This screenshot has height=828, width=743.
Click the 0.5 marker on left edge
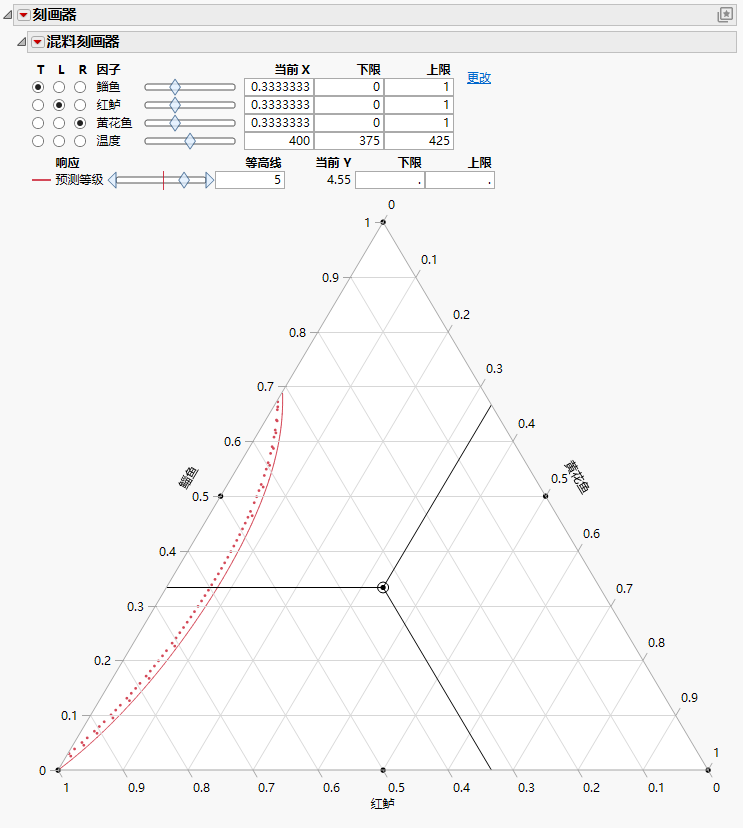point(221,496)
